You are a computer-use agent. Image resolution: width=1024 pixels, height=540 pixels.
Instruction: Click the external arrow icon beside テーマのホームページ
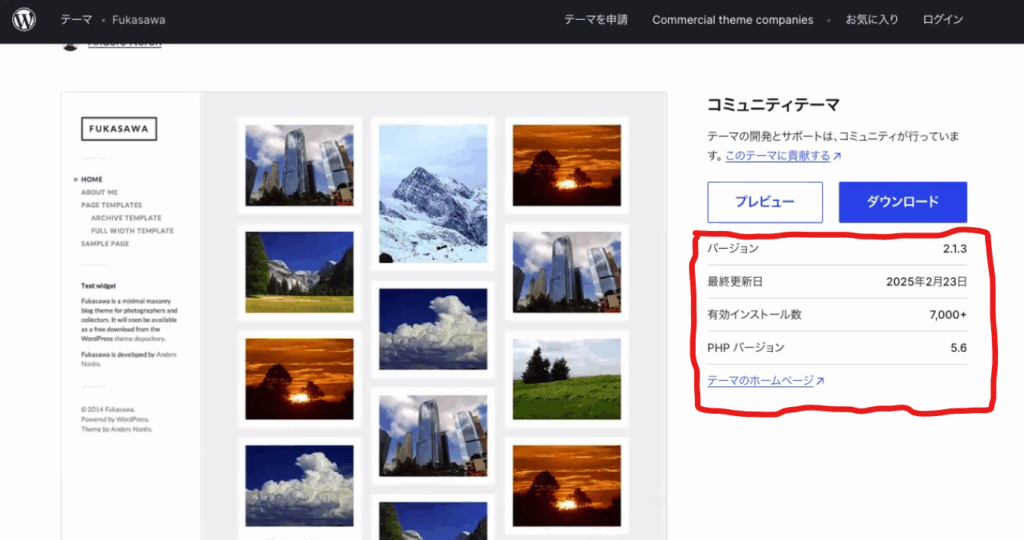click(820, 381)
